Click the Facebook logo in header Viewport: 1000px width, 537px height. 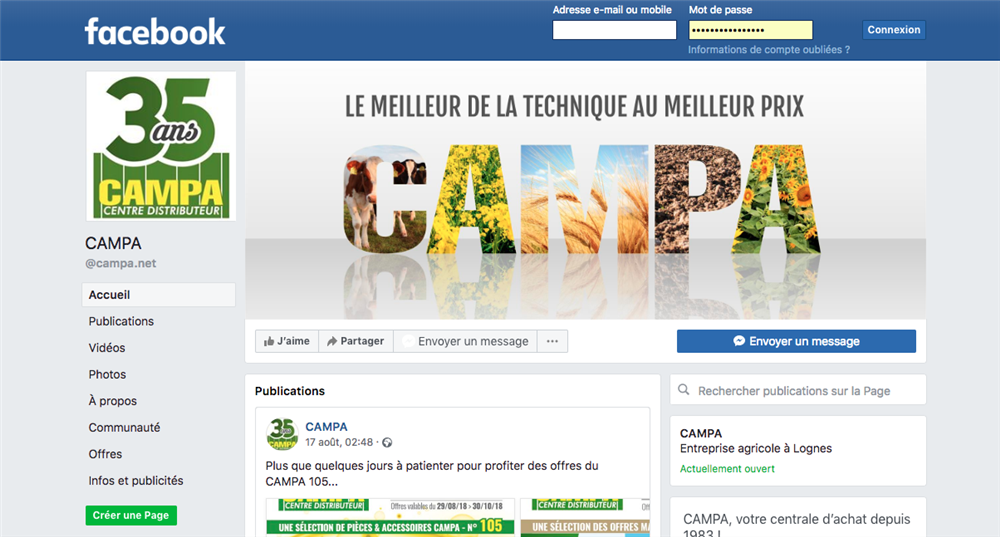click(x=155, y=31)
